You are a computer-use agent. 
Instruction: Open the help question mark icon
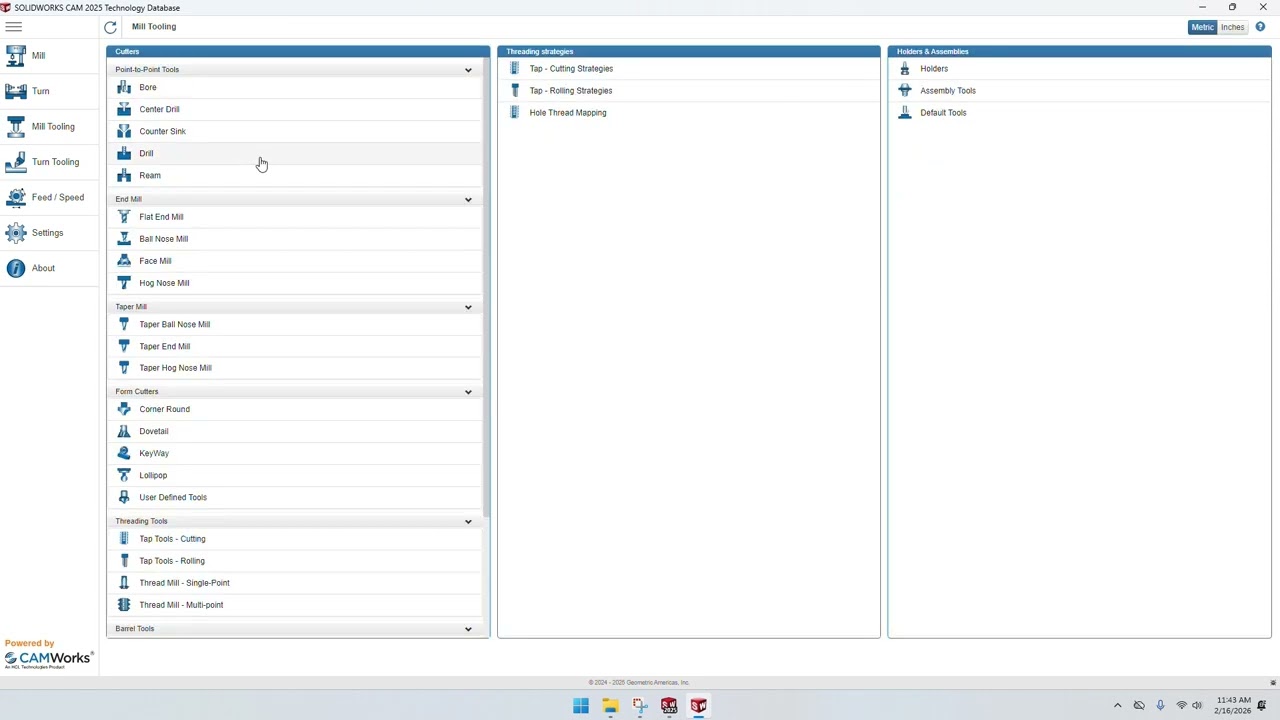tap(1259, 27)
